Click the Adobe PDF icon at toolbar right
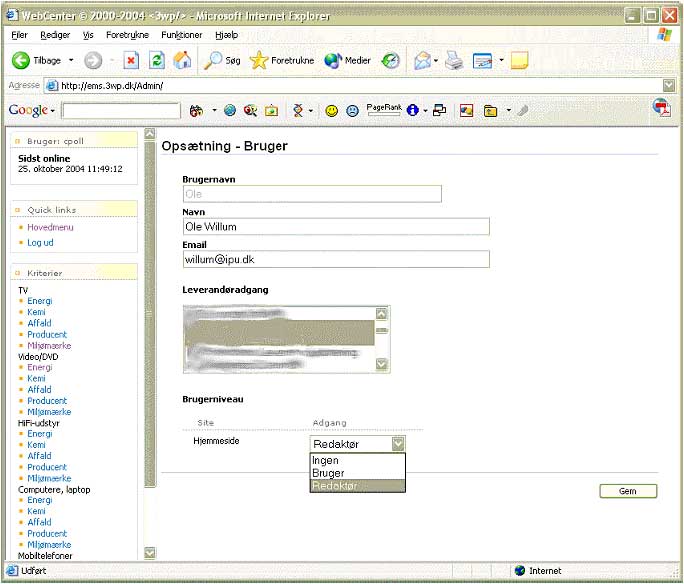 pyautogui.click(x=662, y=108)
